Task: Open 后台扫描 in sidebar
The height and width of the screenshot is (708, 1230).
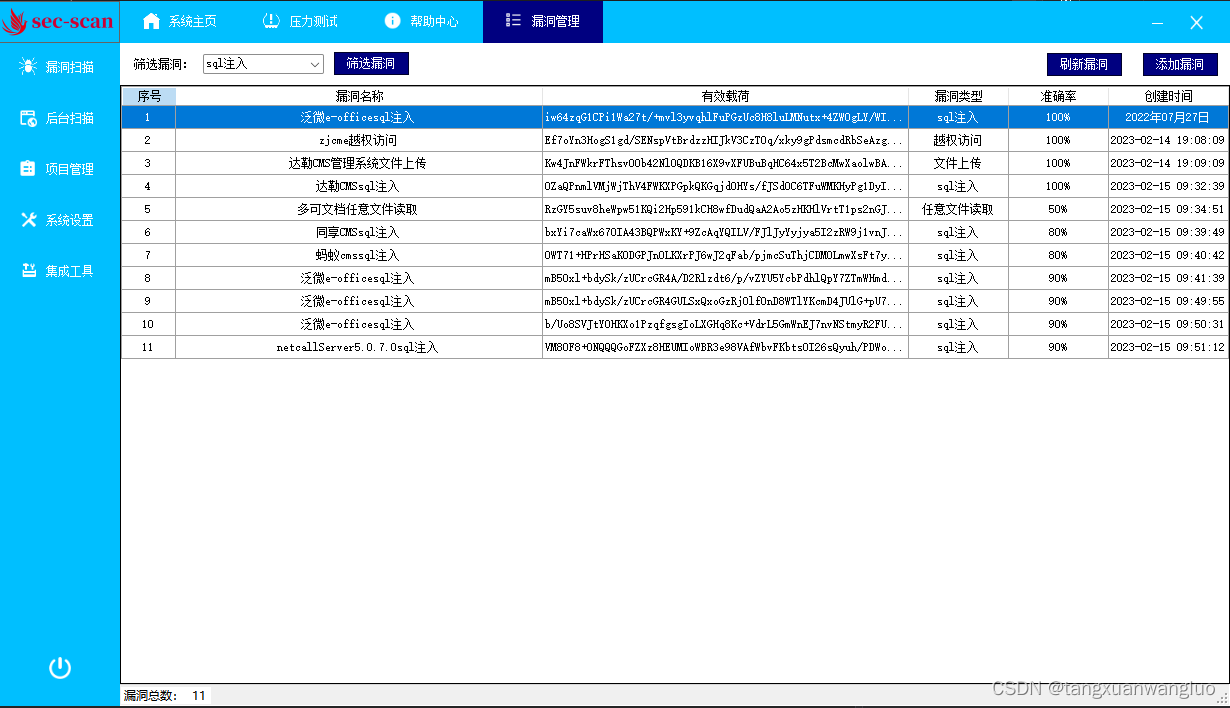Action: point(60,118)
